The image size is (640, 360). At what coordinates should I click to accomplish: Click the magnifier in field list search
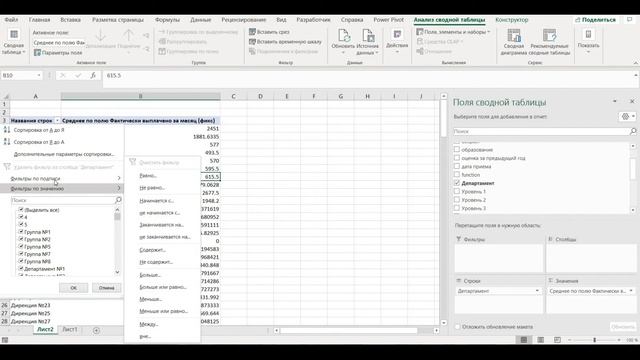(x=633, y=131)
